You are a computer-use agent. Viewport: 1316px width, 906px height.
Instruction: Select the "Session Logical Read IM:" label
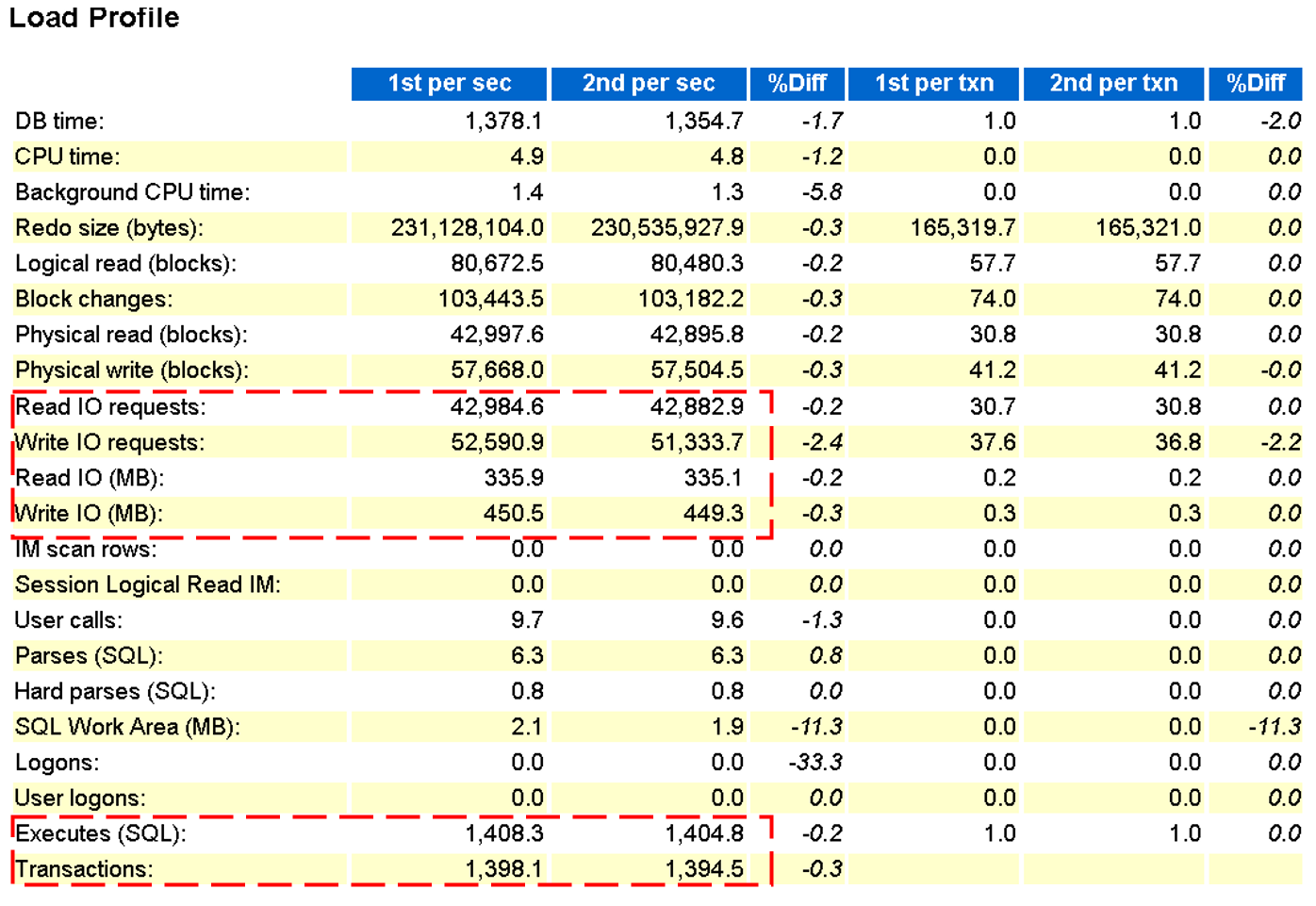click(148, 585)
